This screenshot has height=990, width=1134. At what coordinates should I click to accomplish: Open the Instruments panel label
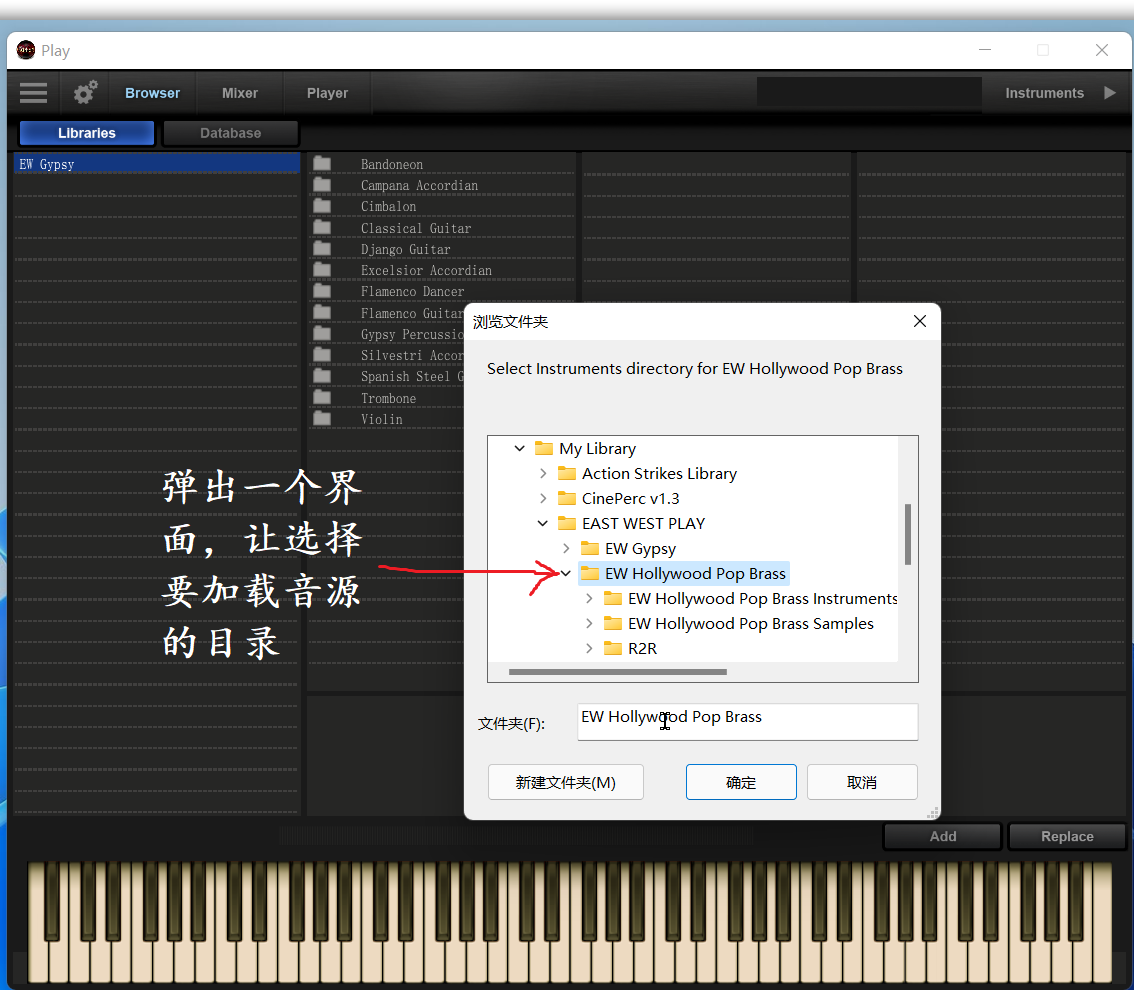pos(1044,93)
